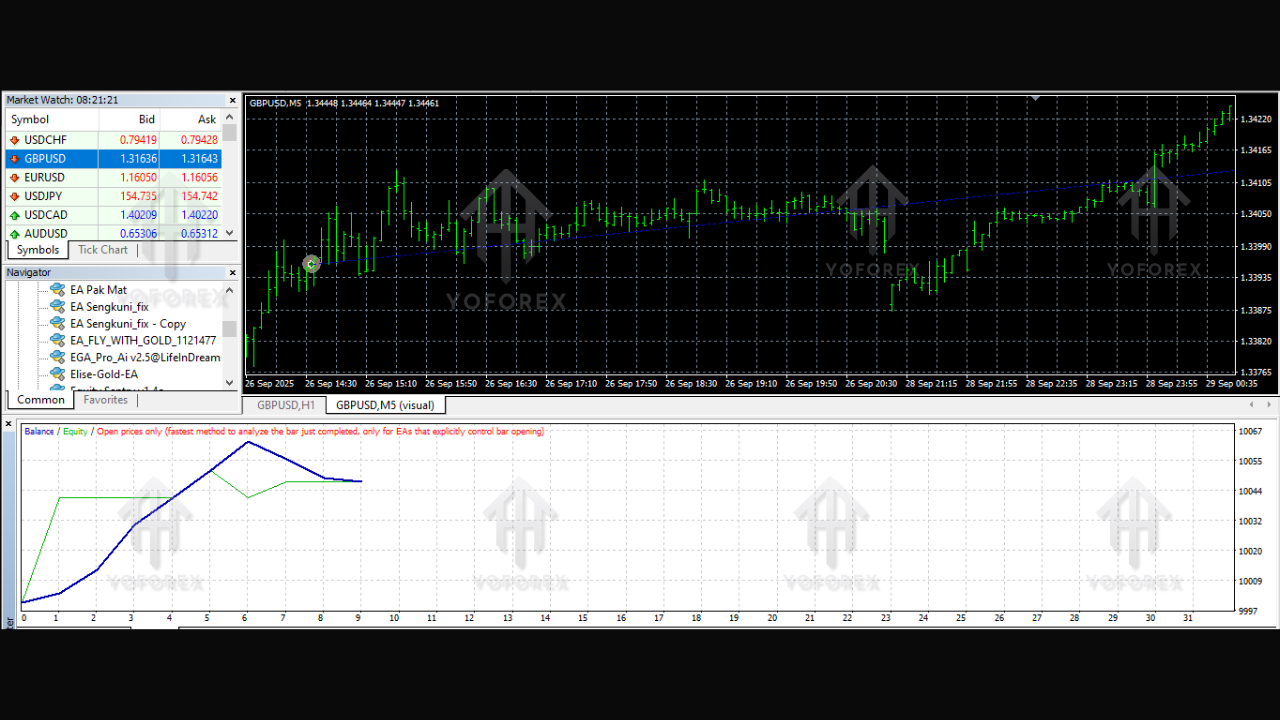Close the Navigator panel
Screen dimensions: 1280x720
coord(232,273)
